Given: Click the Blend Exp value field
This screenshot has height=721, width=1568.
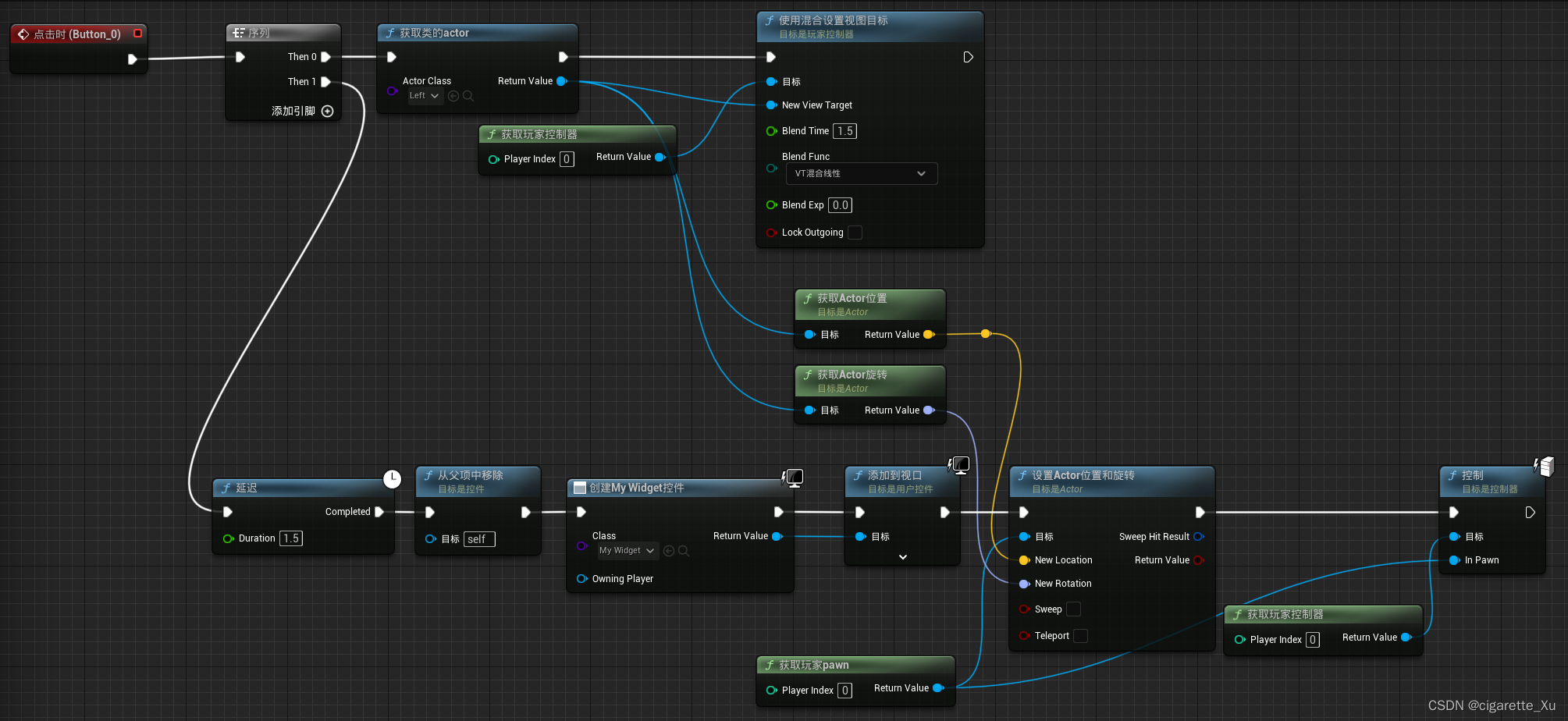Looking at the screenshot, I should (x=840, y=205).
